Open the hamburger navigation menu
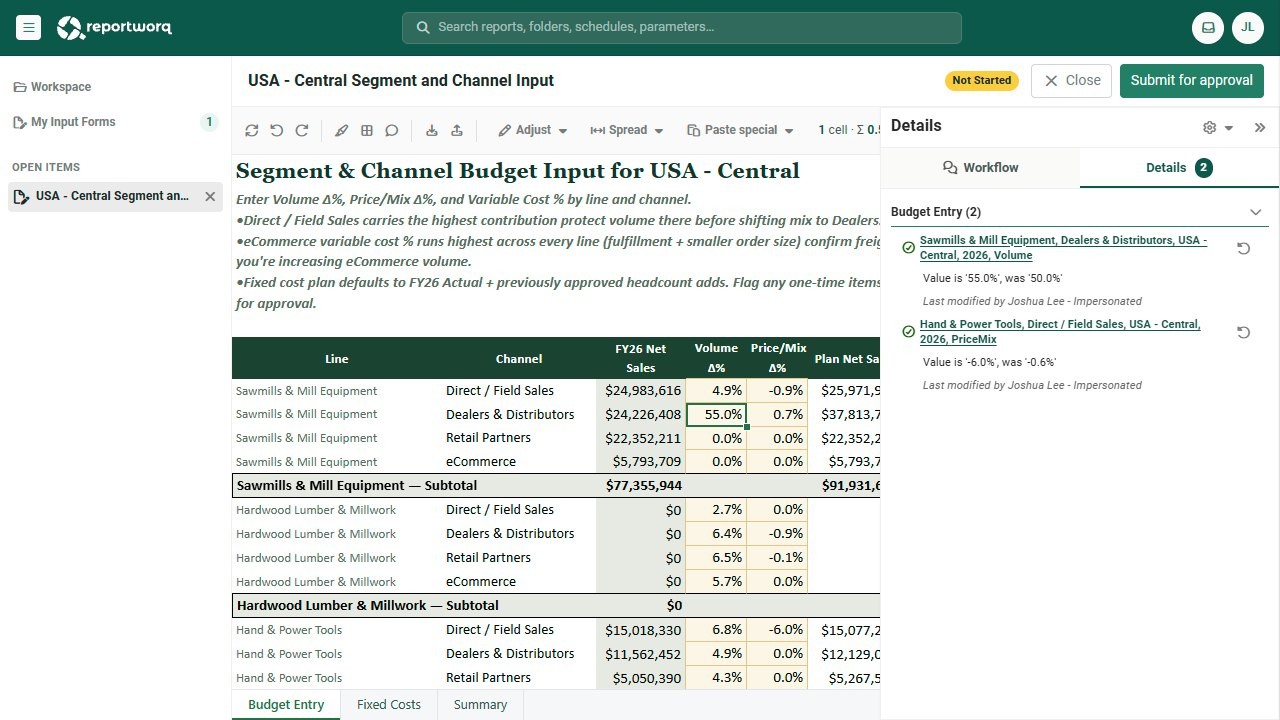Screen dimensions: 1280x720 pos(29,28)
